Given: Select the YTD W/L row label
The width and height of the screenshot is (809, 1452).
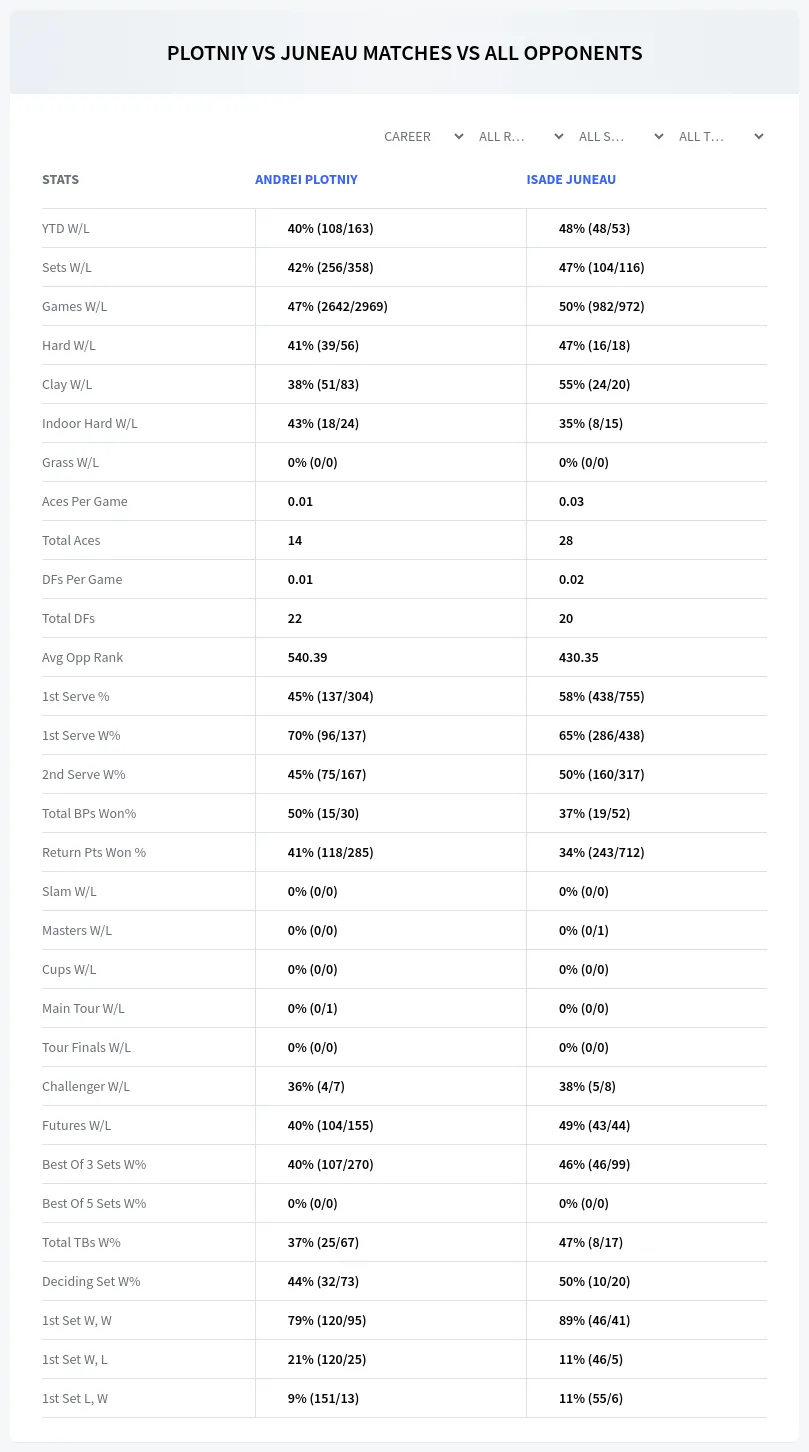Looking at the screenshot, I should (x=66, y=228).
